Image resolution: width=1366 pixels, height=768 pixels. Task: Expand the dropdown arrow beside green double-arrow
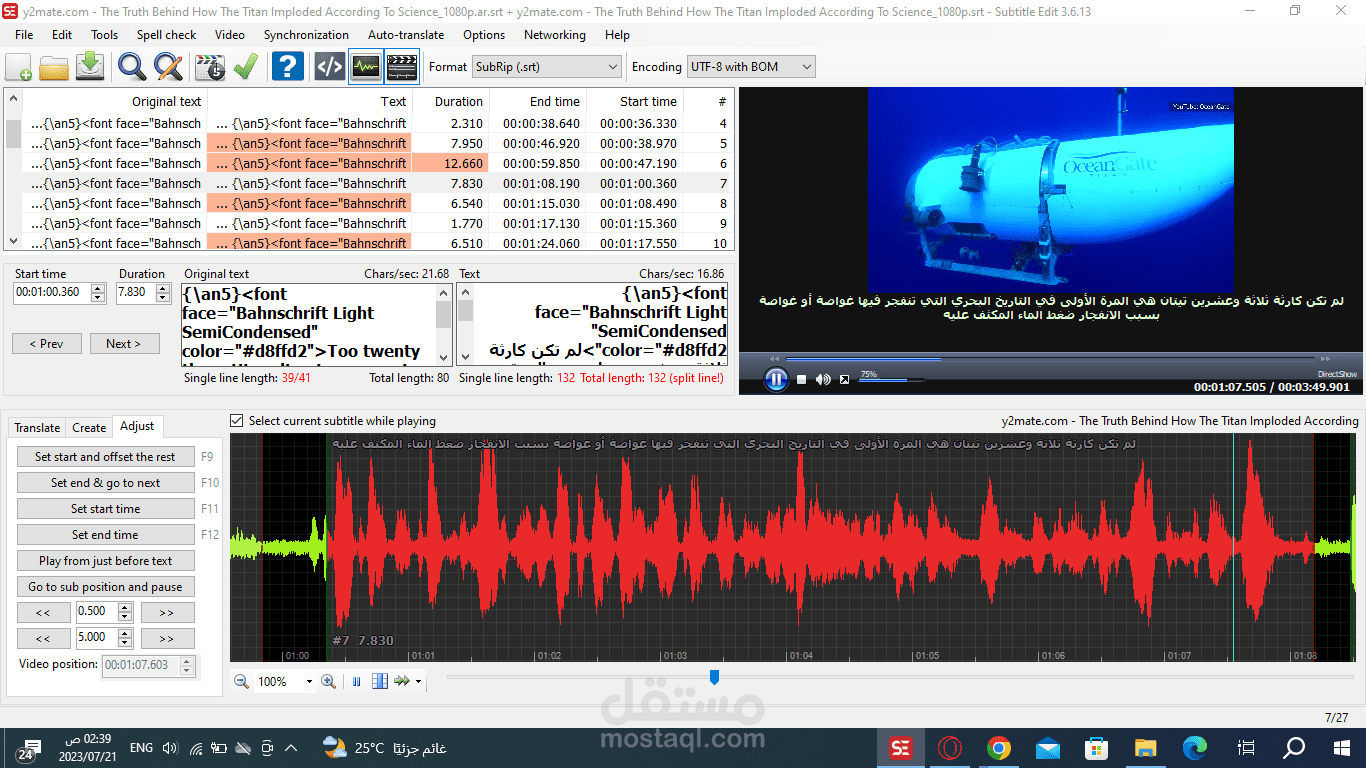click(x=418, y=682)
